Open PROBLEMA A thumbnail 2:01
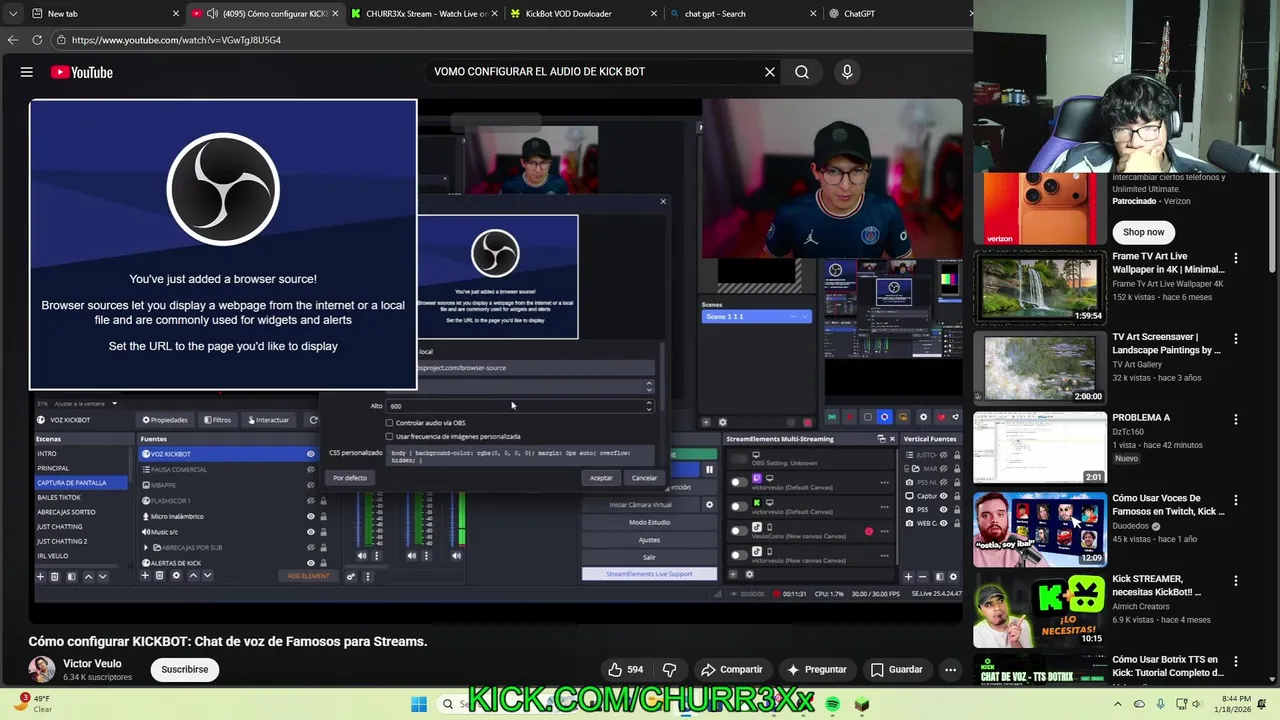This screenshot has height=720, width=1280. coord(1040,449)
